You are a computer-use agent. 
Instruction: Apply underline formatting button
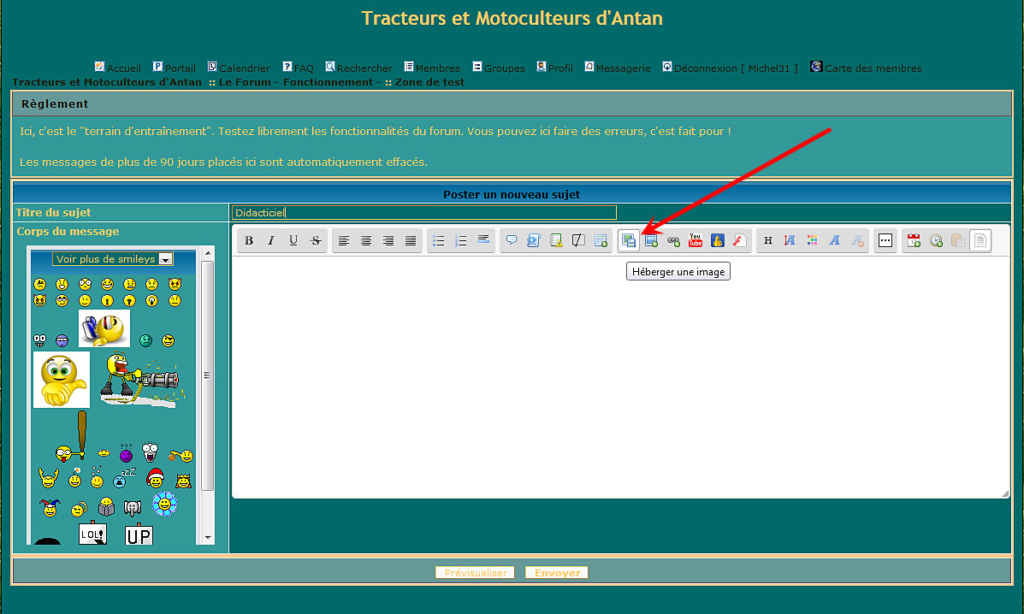[293, 240]
